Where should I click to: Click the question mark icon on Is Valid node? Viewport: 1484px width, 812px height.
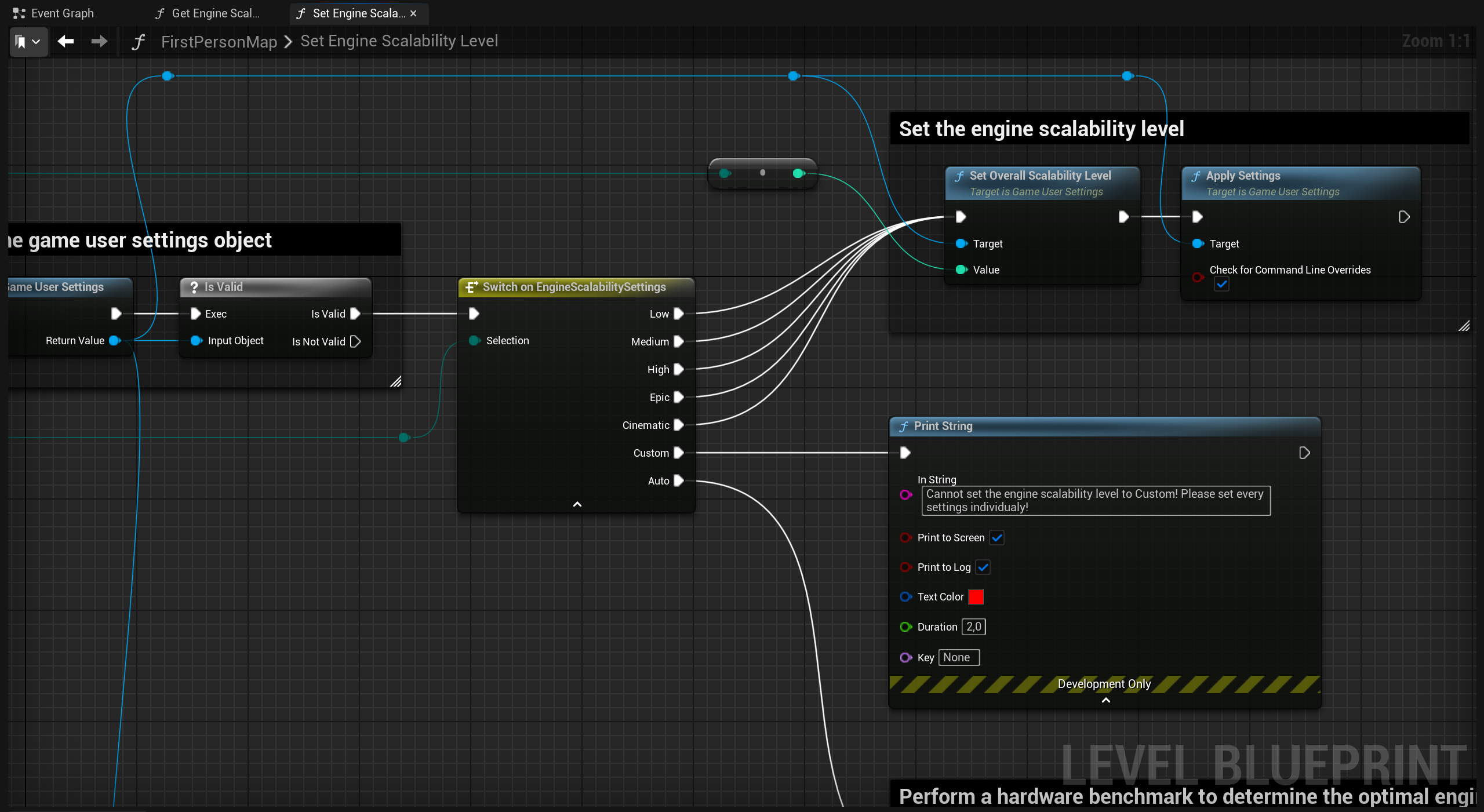[193, 286]
